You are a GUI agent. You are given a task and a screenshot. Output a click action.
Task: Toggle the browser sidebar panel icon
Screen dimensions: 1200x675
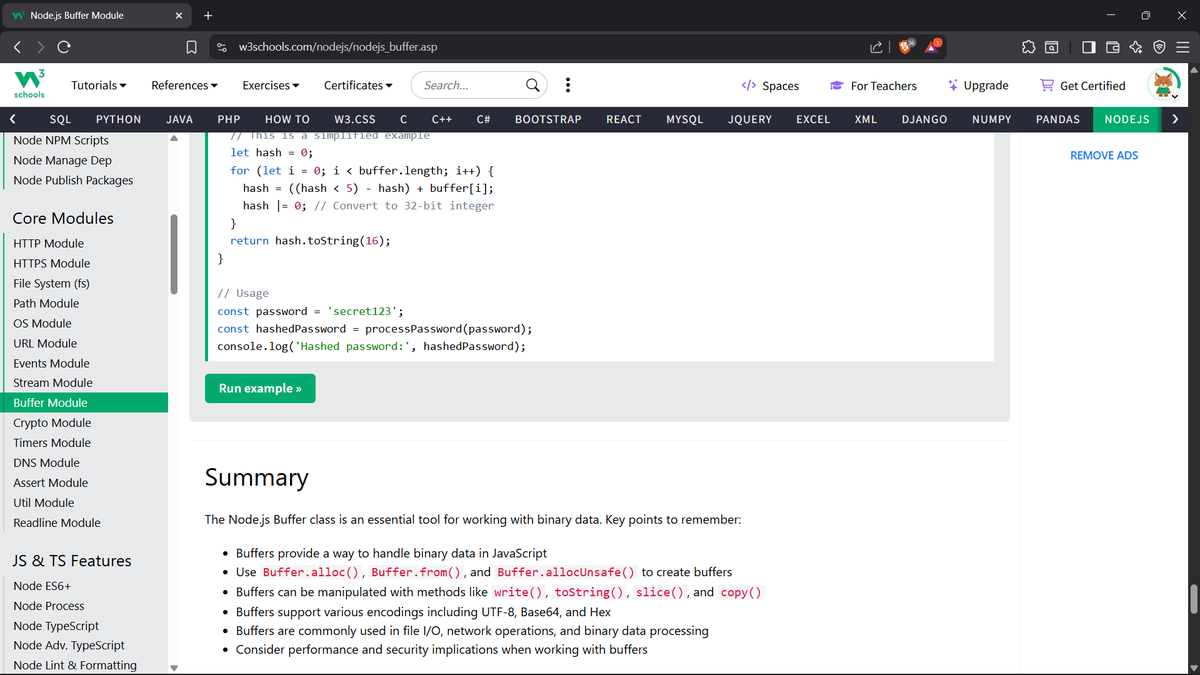click(1088, 47)
